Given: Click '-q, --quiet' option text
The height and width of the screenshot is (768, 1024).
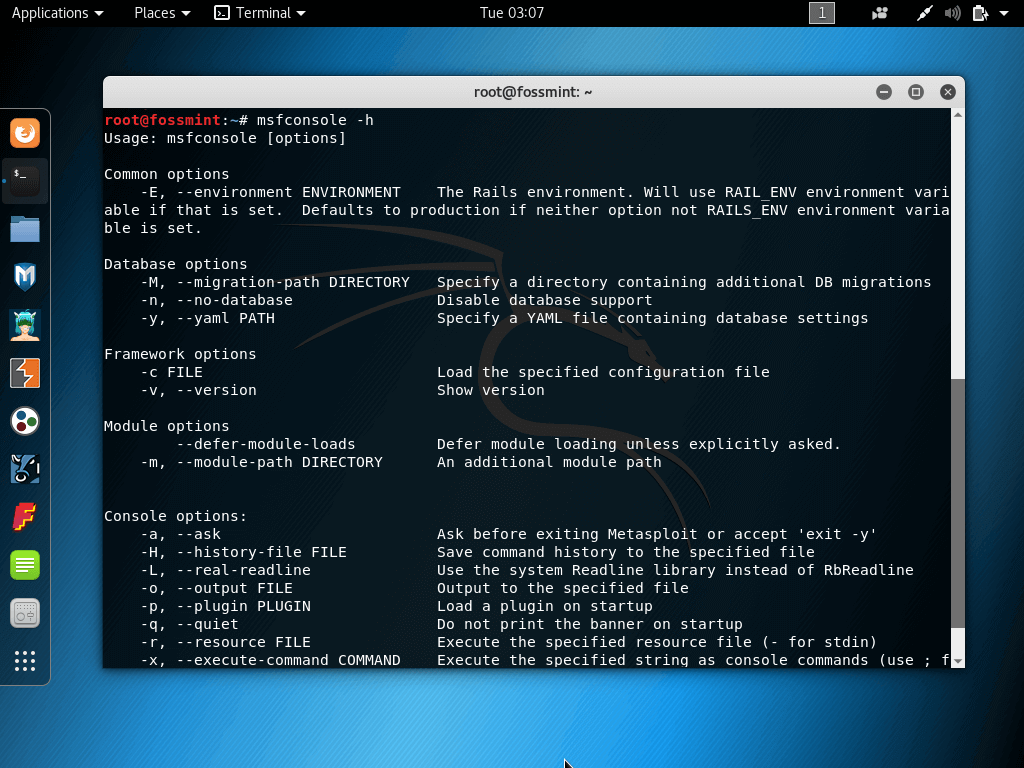Looking at the screenshot, I should 189,624.
